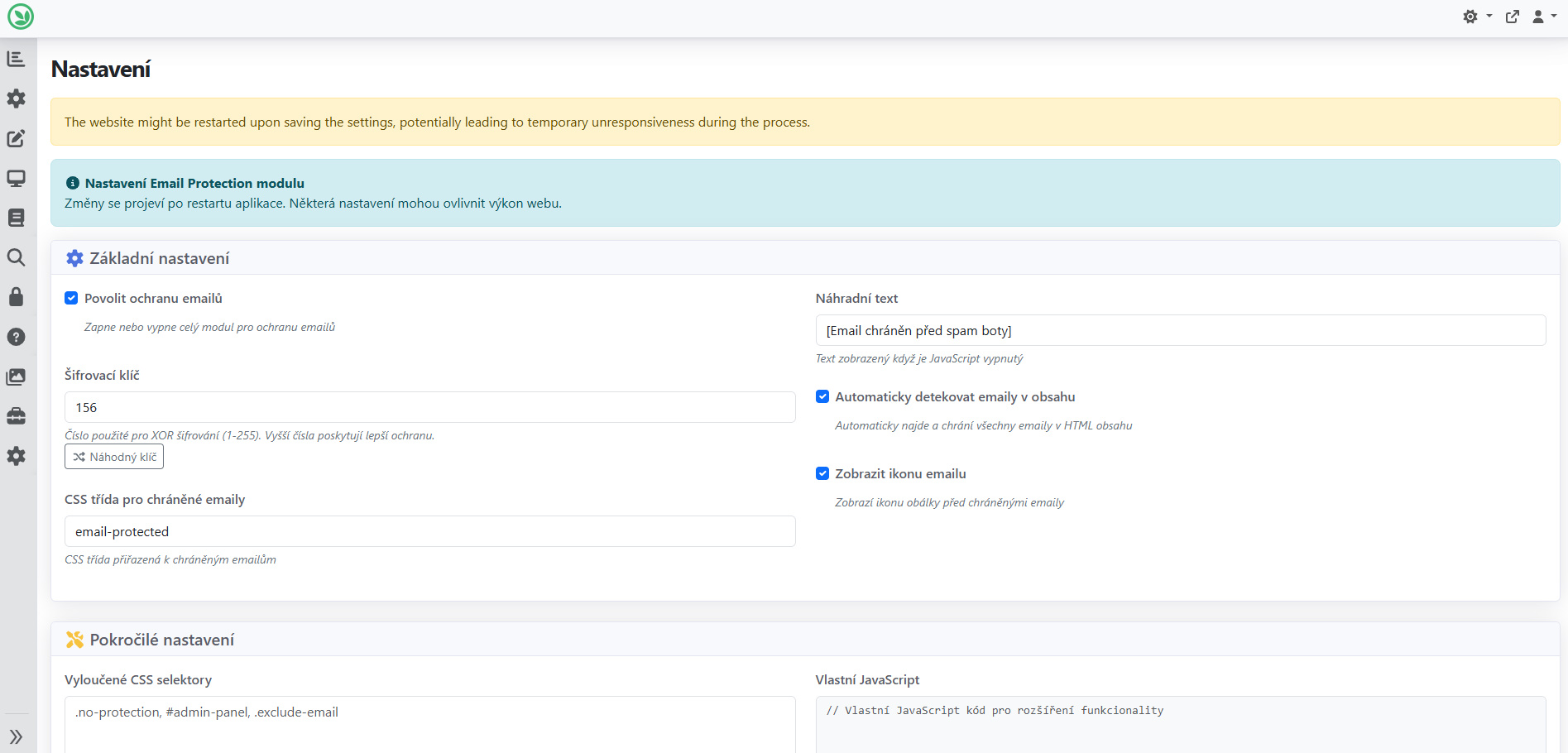Image resolution: width=1568 pixels, height=753 pixels.
Task: Toggle Automaticky detekovat emaily v obsahu checkbox
Action: point(822,396)
